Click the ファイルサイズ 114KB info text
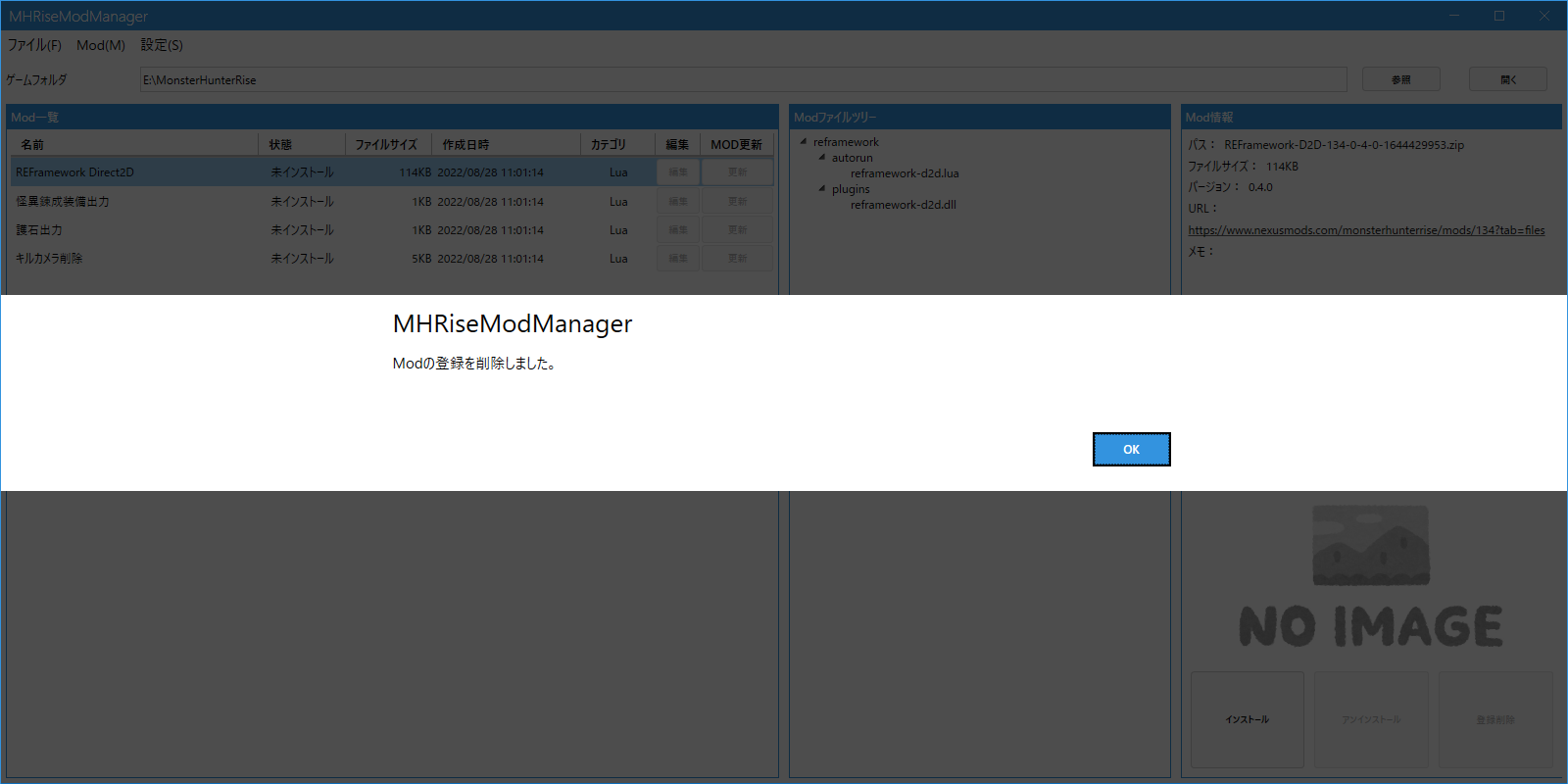This screenshot has width=1568, height=784. coord(1243,167)
